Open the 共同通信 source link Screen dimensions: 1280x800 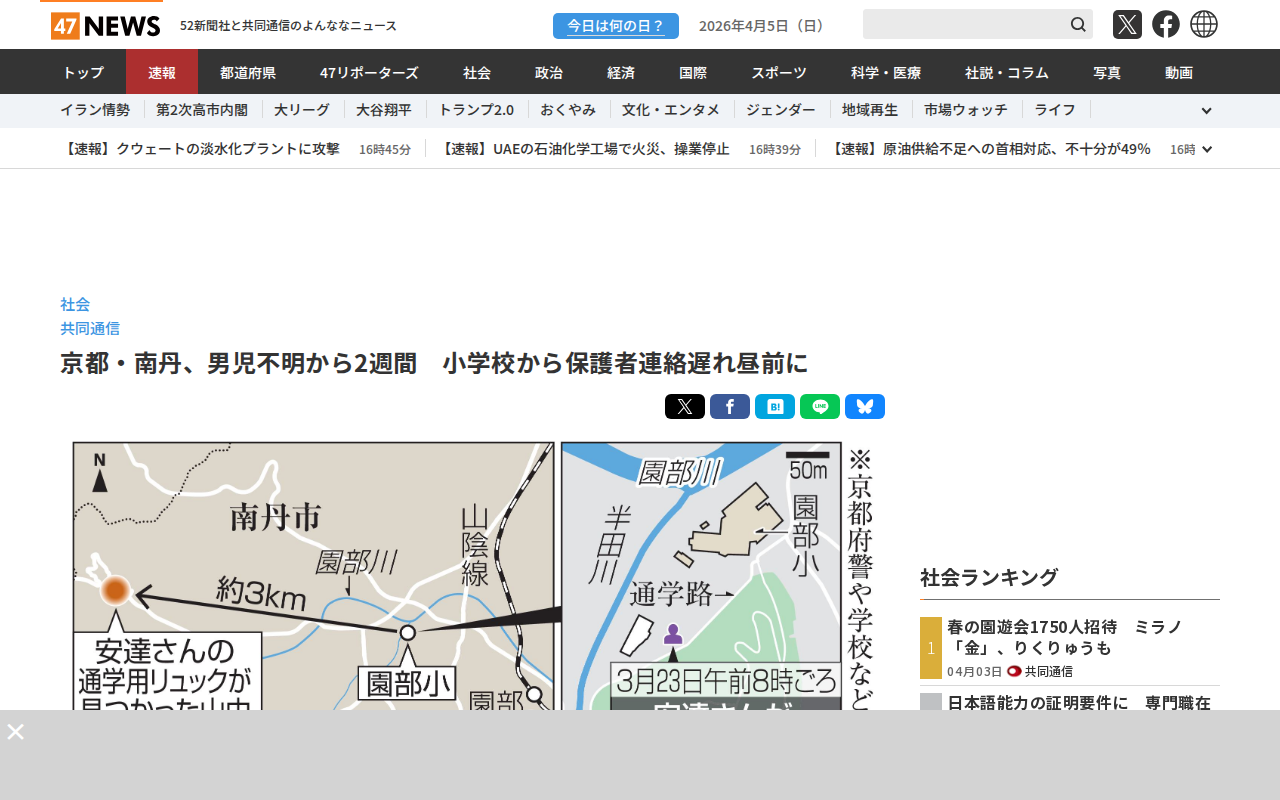point(90,328)
